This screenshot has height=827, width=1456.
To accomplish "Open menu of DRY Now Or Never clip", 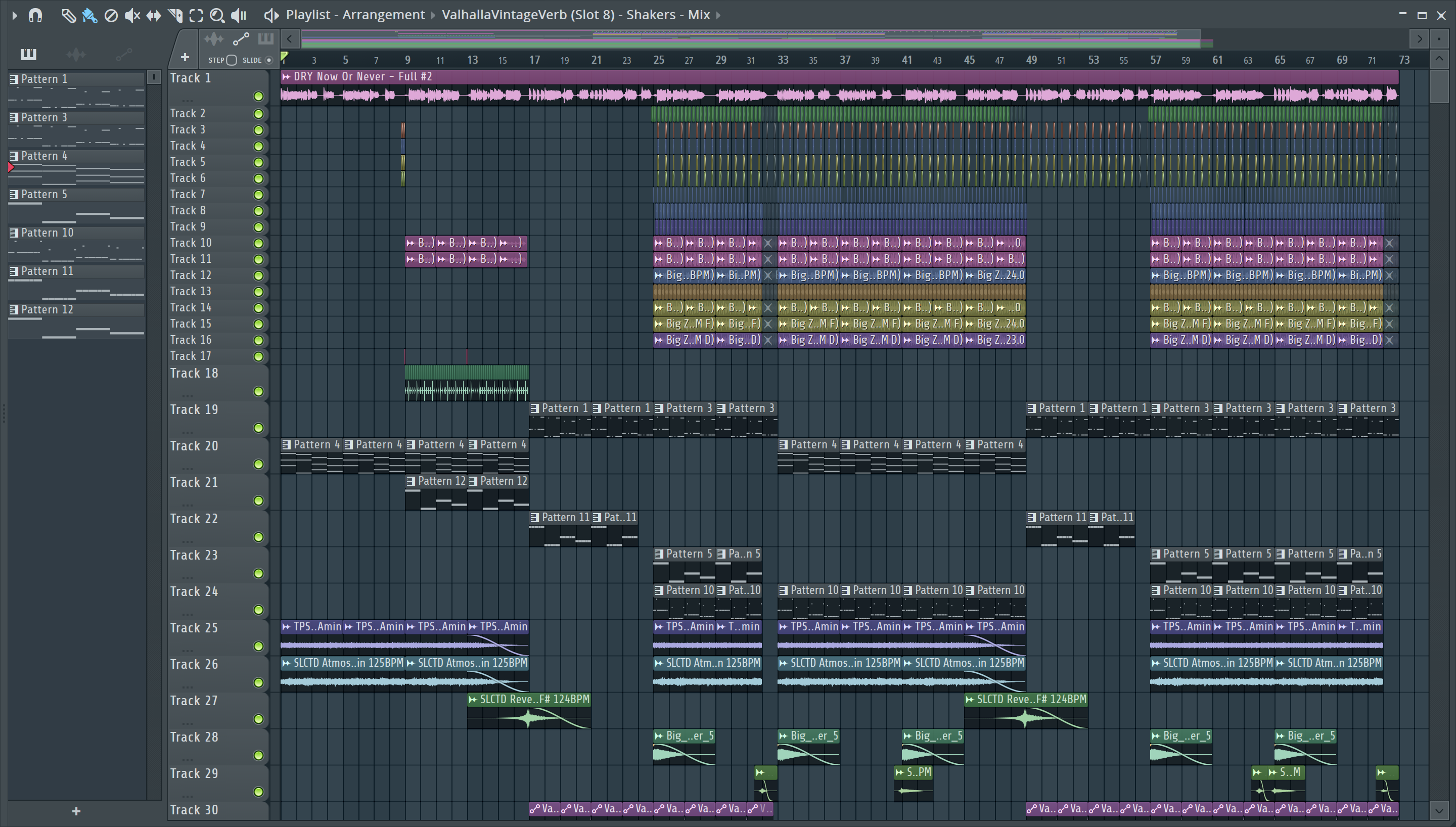I will (x=286, y=77).
